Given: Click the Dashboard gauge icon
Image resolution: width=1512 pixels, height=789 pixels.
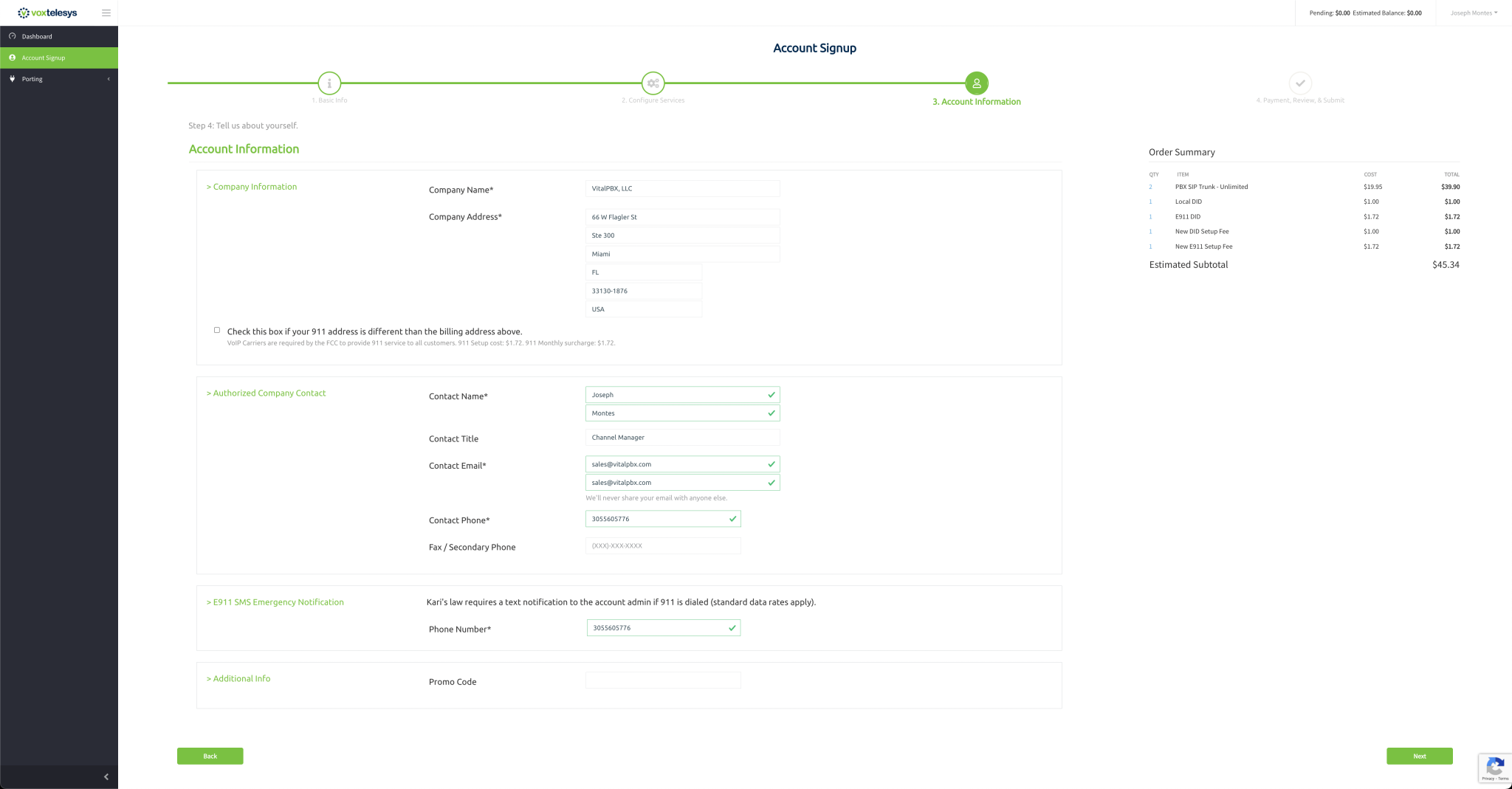Looking at the screenshot, I should 12,36.
